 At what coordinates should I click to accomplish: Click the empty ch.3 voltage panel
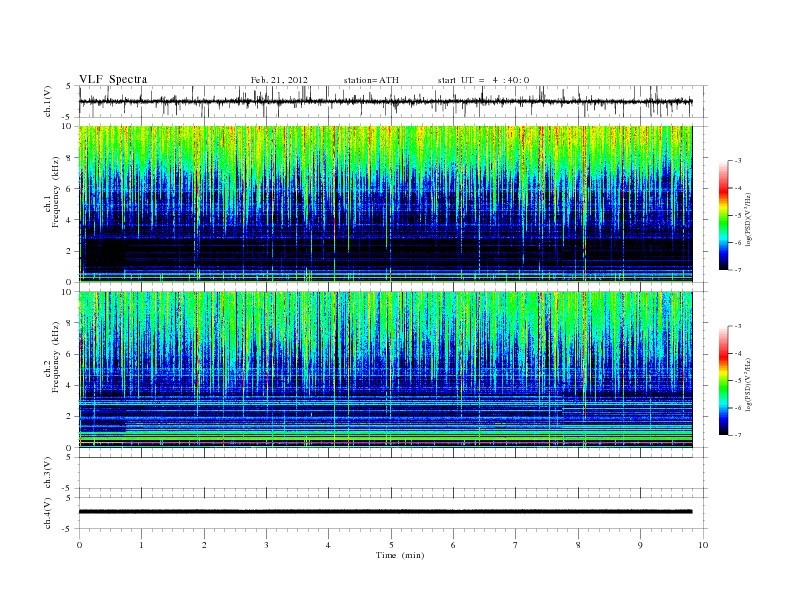click(x=393, y=473)
